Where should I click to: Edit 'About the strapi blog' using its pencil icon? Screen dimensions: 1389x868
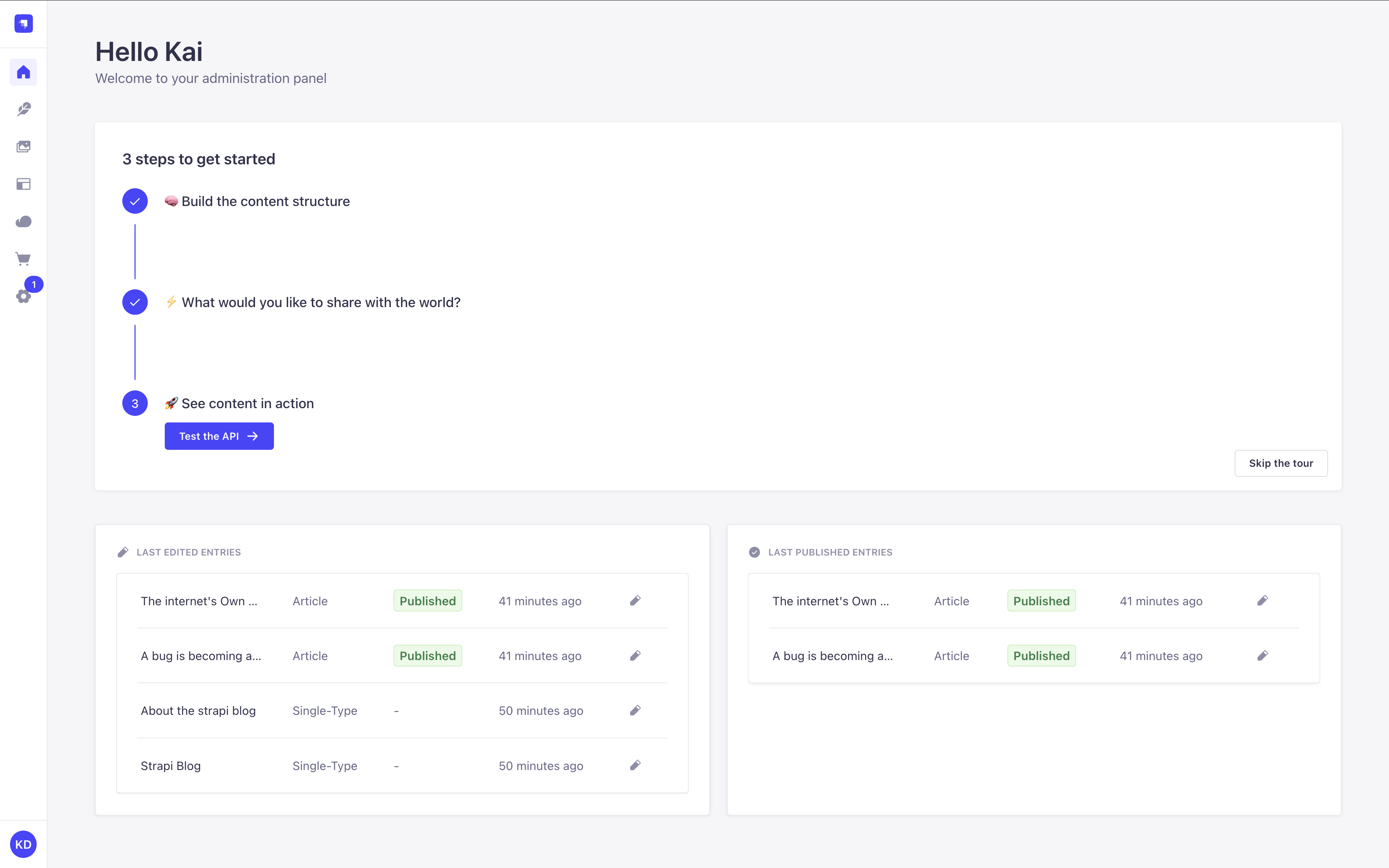(x=635, y=710)
